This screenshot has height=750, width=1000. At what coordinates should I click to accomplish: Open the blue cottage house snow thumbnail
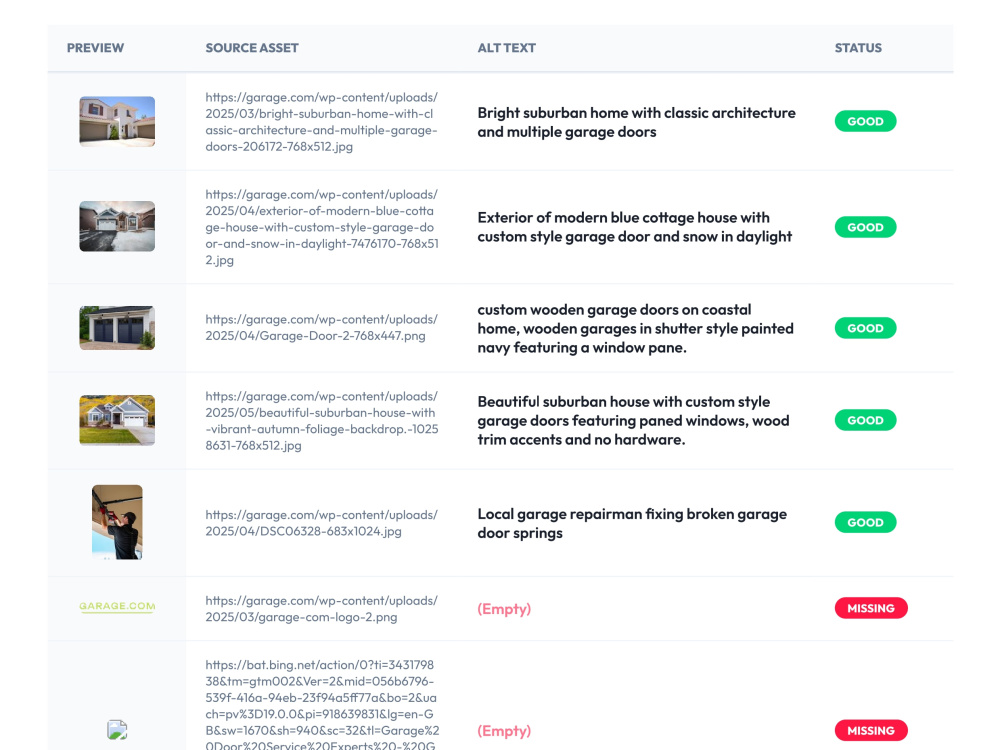pos(117,226)
